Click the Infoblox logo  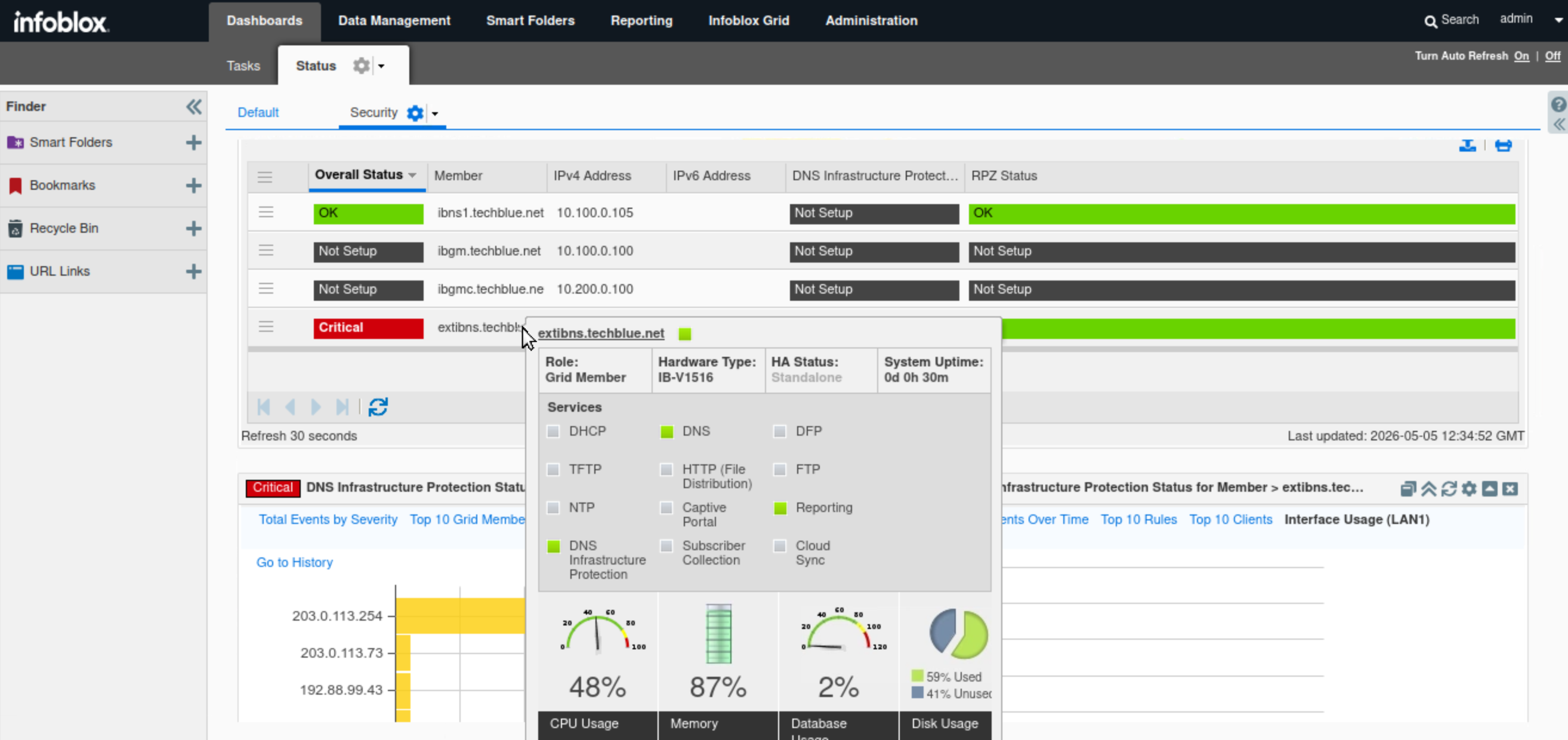click(61, 22)
